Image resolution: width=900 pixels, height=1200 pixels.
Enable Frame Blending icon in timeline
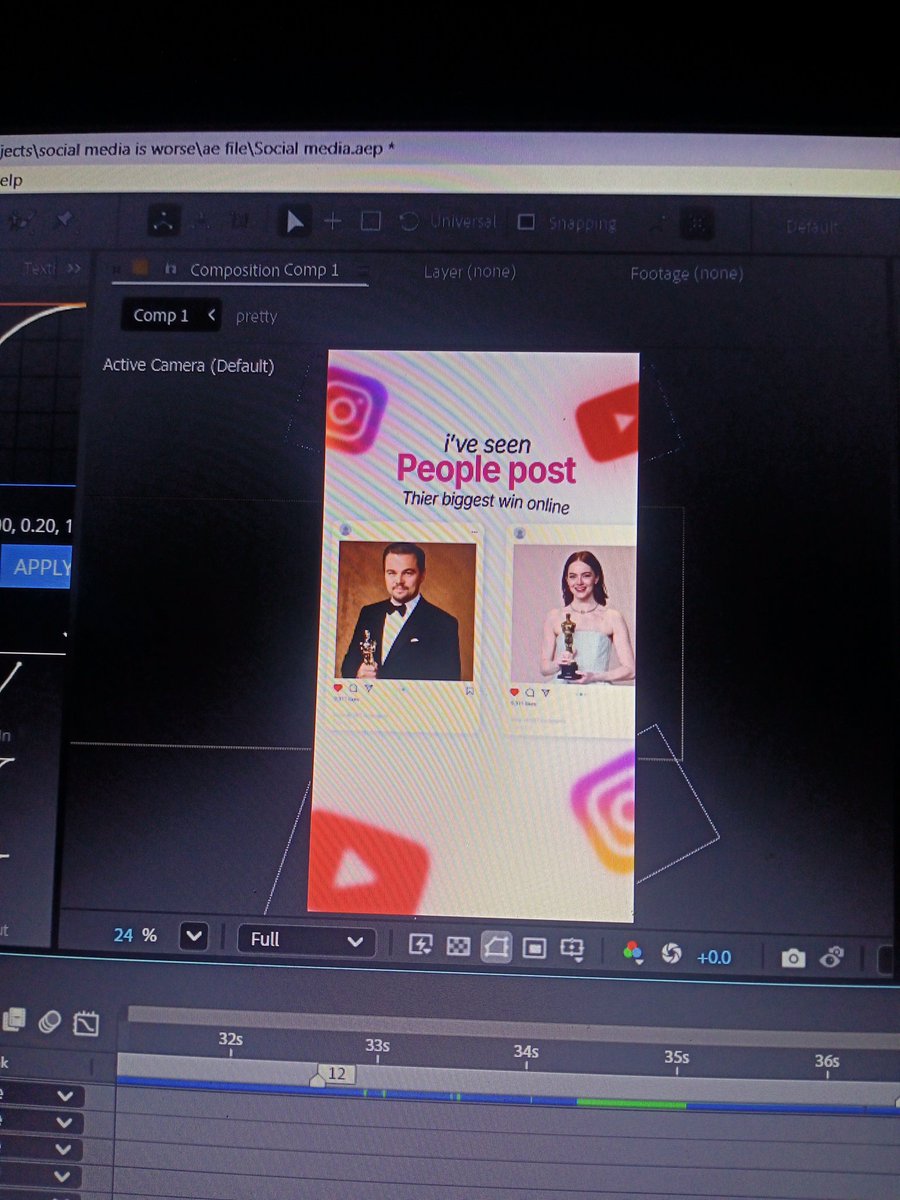pos(14,1020)
